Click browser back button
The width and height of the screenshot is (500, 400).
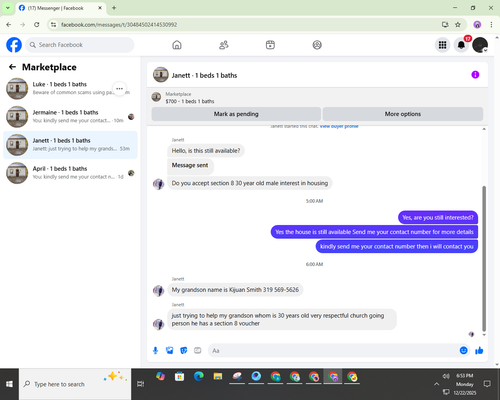click(x=9, y=25)
